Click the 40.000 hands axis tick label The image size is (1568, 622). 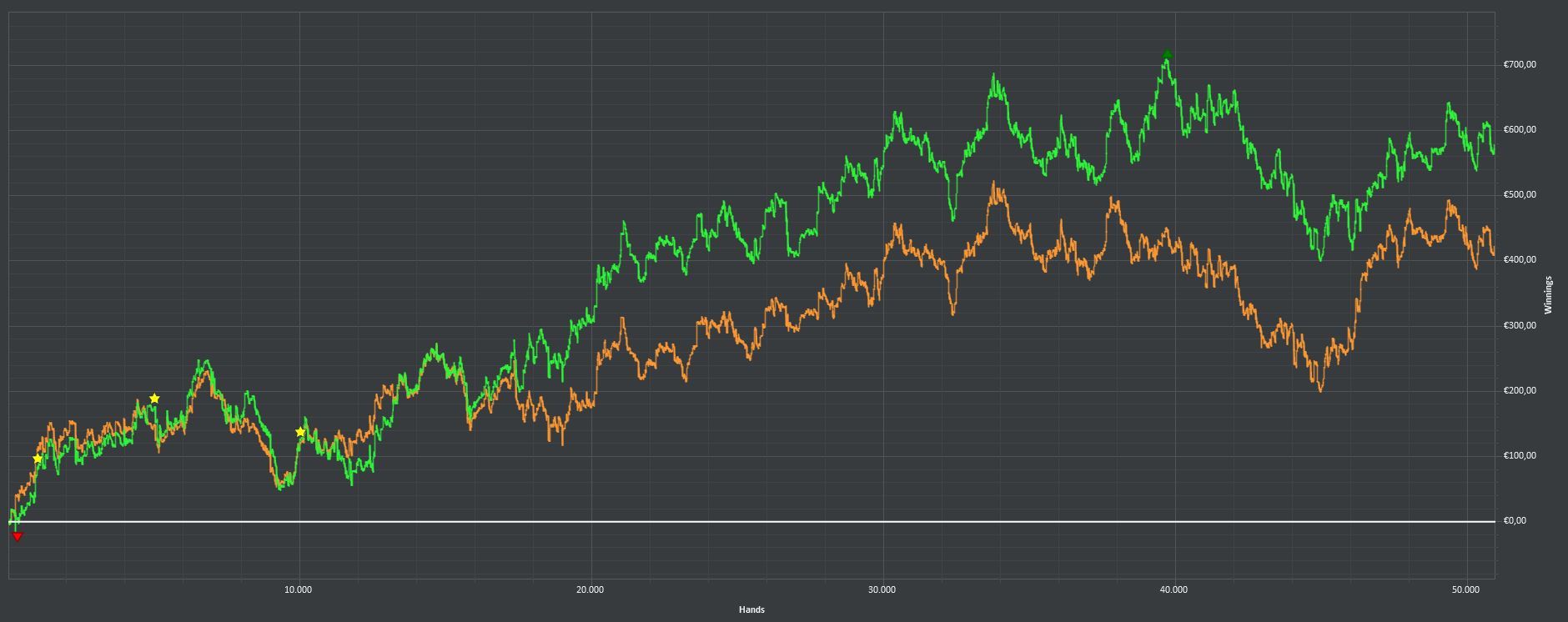tap(1173, 590)
